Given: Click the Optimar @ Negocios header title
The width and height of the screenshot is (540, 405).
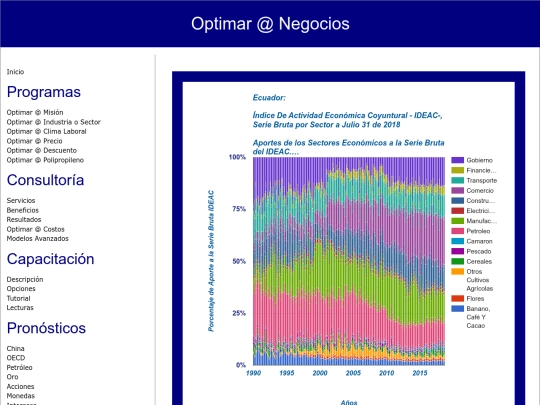Looking at the screenshot, I should pos(270,24).
